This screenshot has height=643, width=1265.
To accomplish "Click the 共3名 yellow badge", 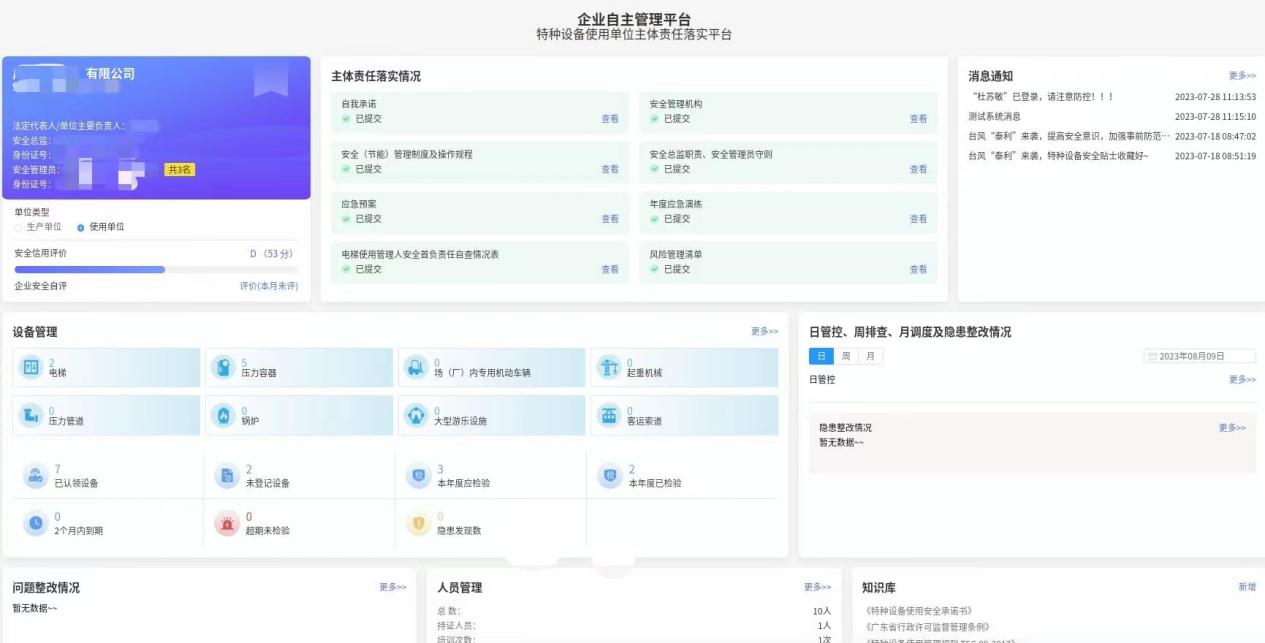I will click(x=179, y=170).
